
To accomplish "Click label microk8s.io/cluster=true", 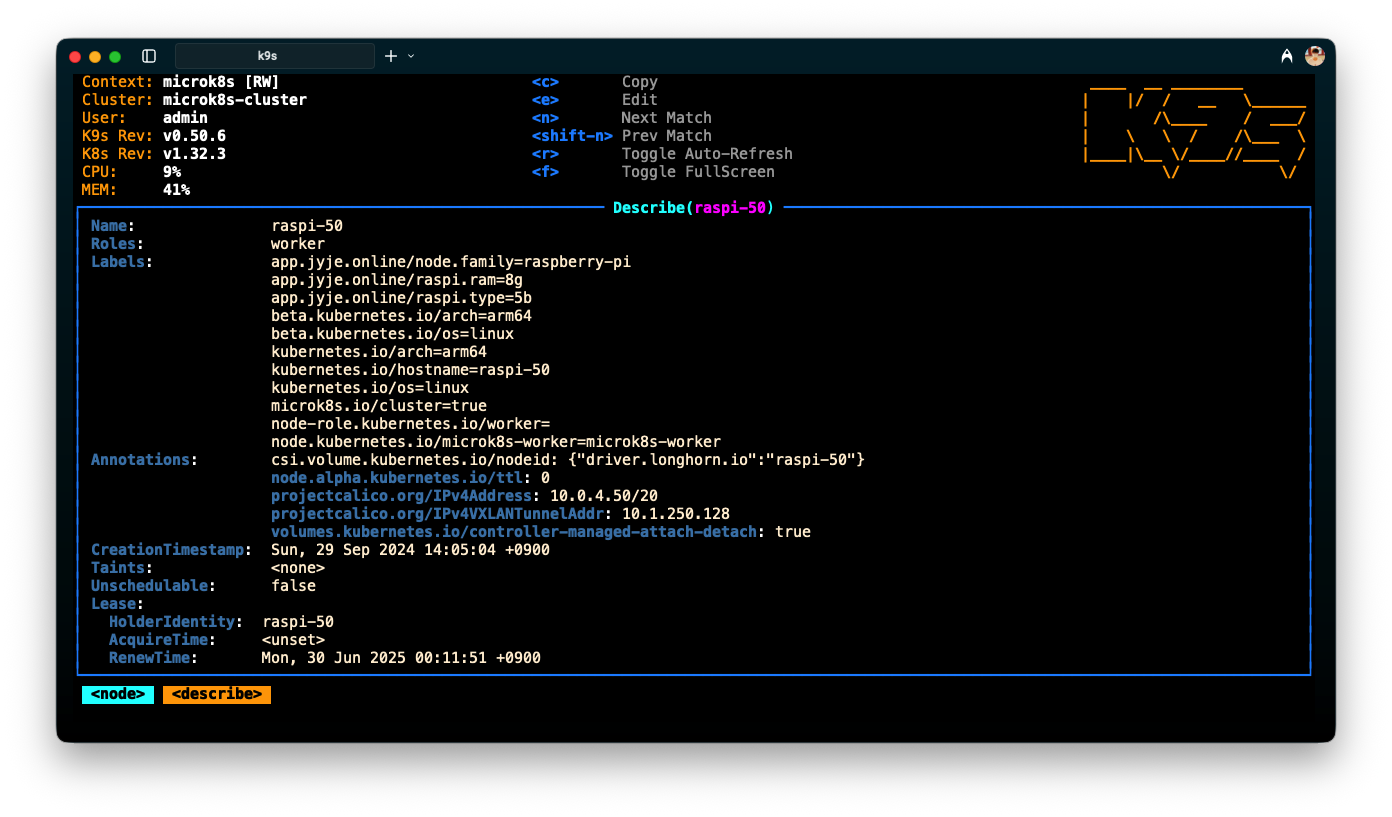I will [379, 406].
